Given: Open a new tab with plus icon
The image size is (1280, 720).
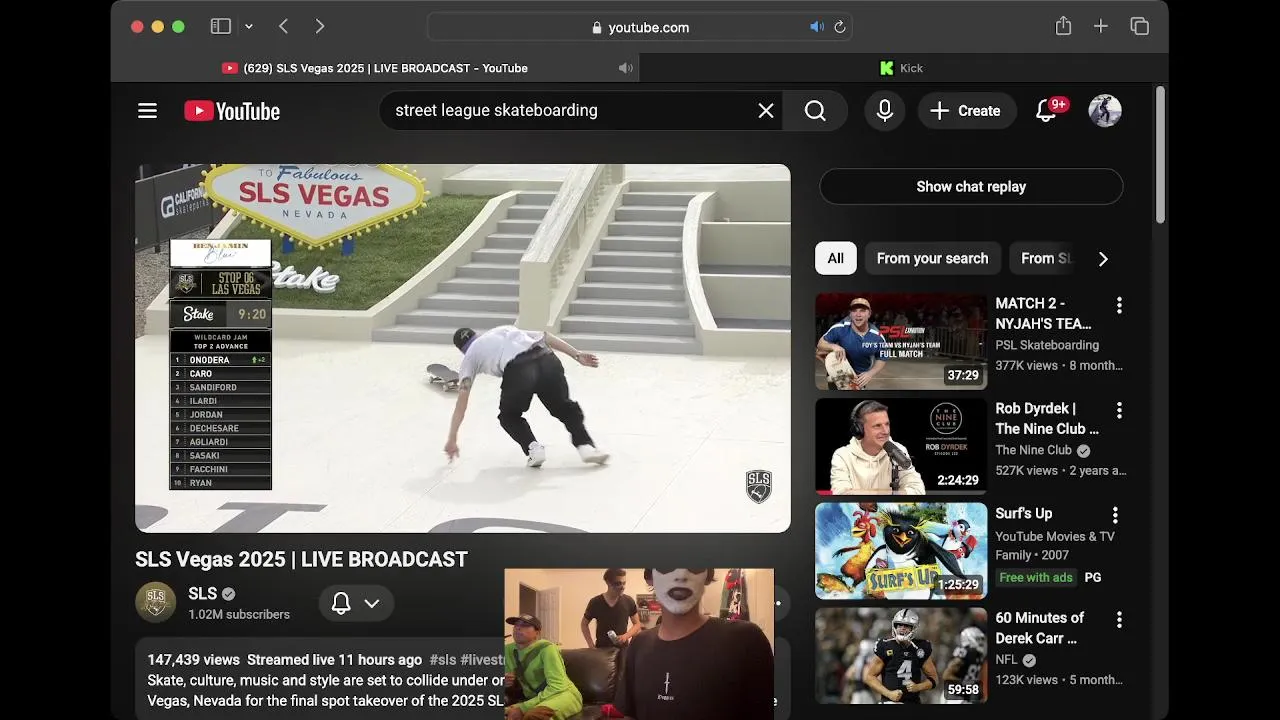Looking at the screenshot, I should point(1101,27).
